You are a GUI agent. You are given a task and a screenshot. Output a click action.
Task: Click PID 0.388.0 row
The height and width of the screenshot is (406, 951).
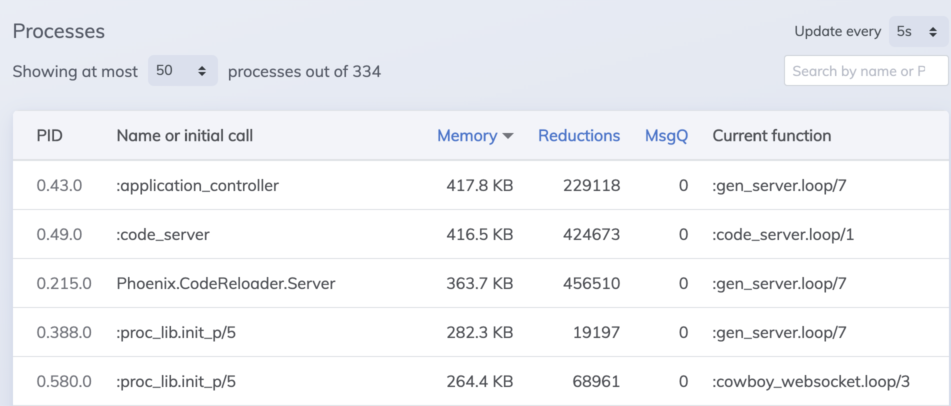tap(480, 333)
